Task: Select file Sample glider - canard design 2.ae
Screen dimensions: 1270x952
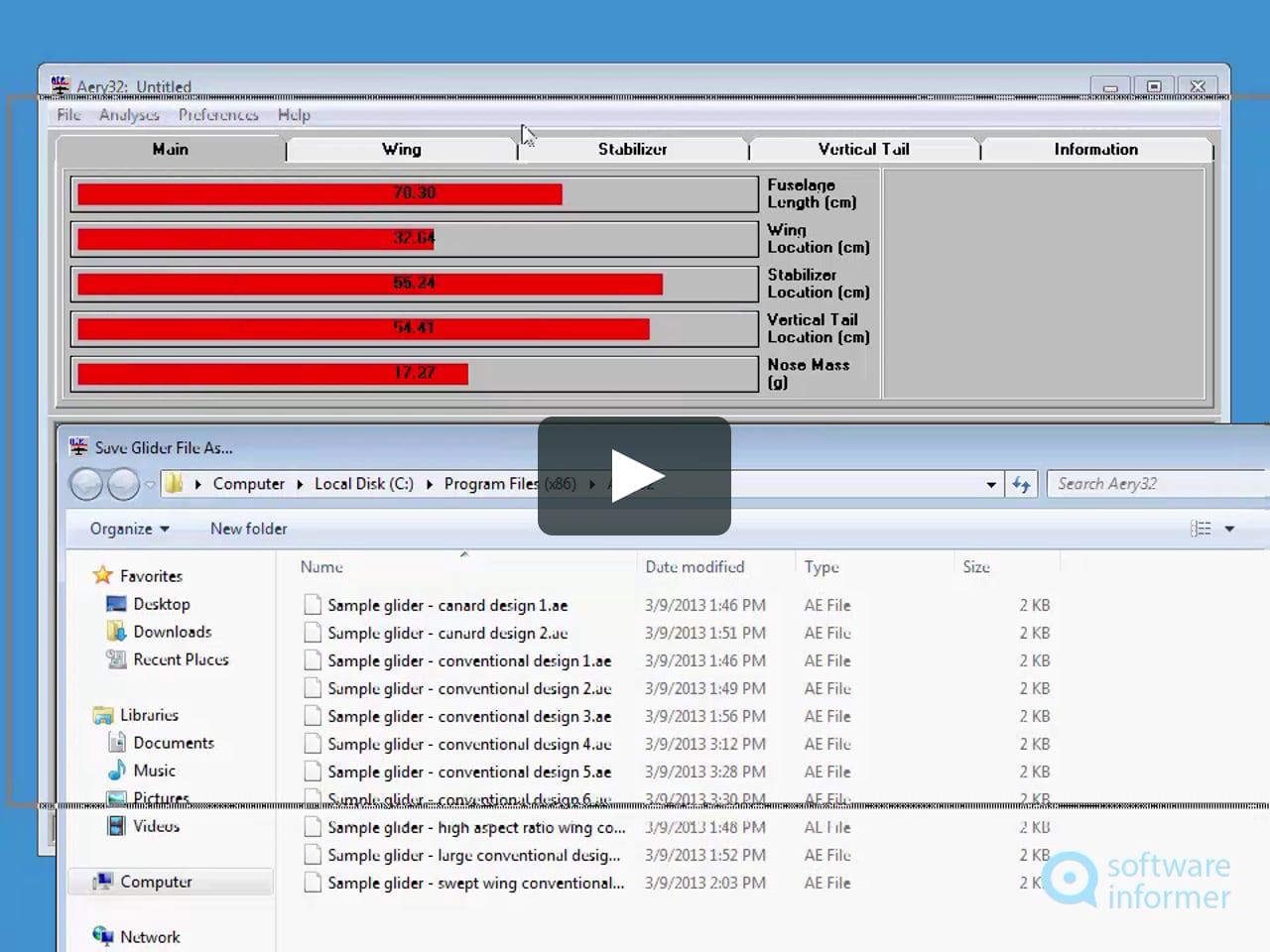Action: click(x=447, y=633)
